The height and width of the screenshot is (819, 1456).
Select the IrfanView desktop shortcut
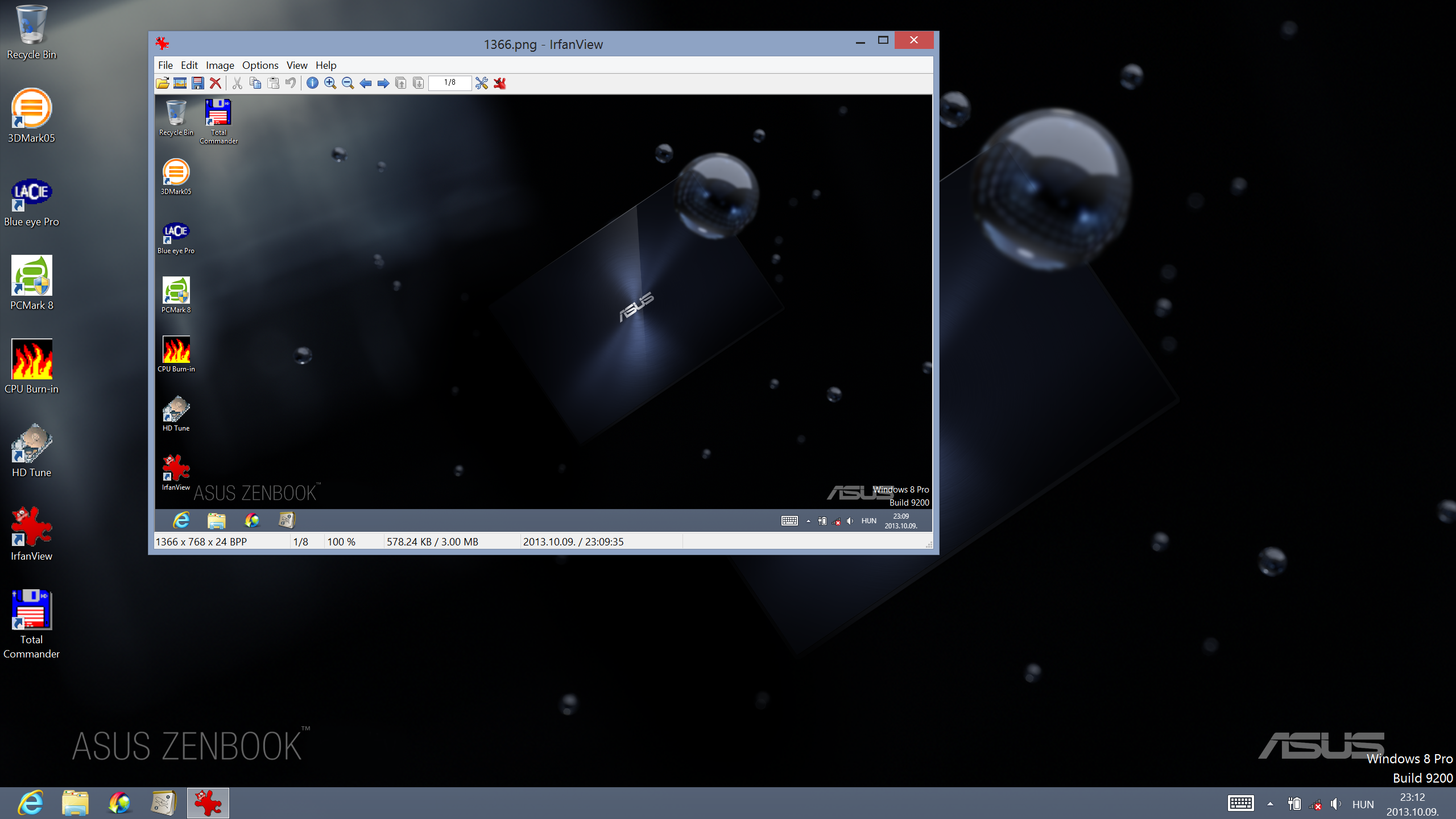[x=31, y=534]
